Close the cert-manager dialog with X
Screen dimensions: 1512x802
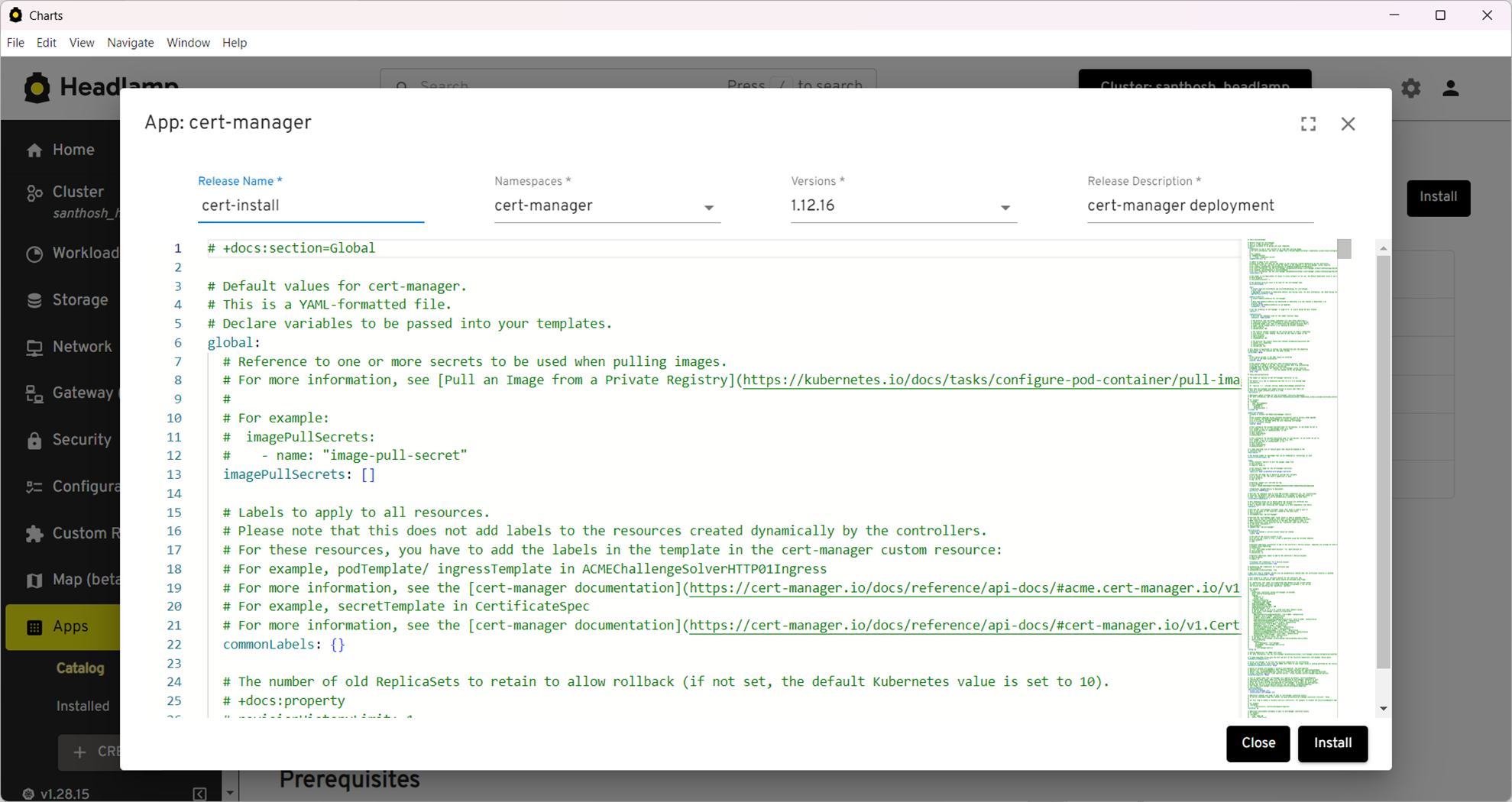1348,124
